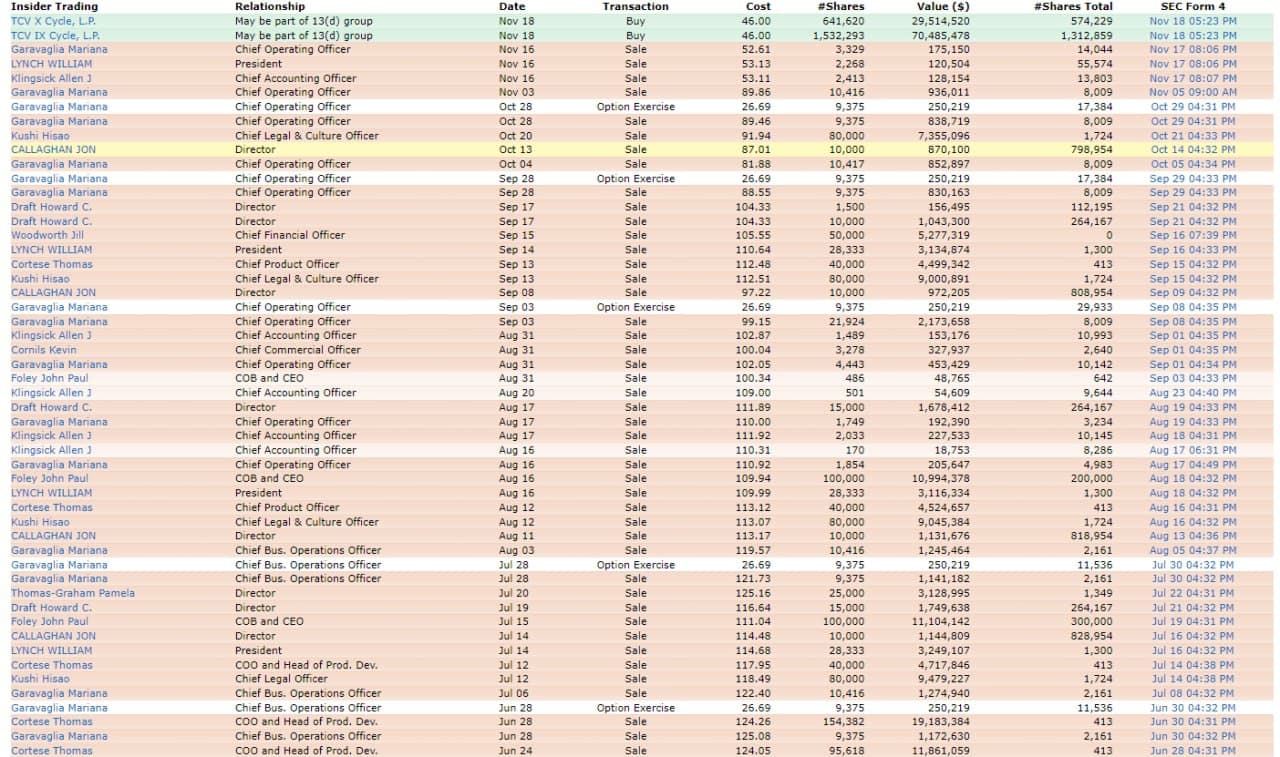This screenshot has height=757, width=1280.
Task: Click the SEC Form 4 column header
Action: coord(1192,6)
